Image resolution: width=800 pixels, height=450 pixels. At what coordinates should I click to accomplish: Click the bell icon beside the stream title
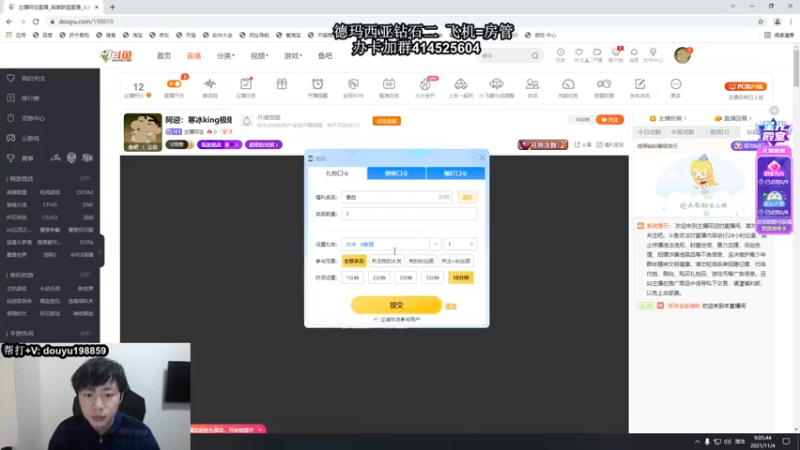pos(247,121)
